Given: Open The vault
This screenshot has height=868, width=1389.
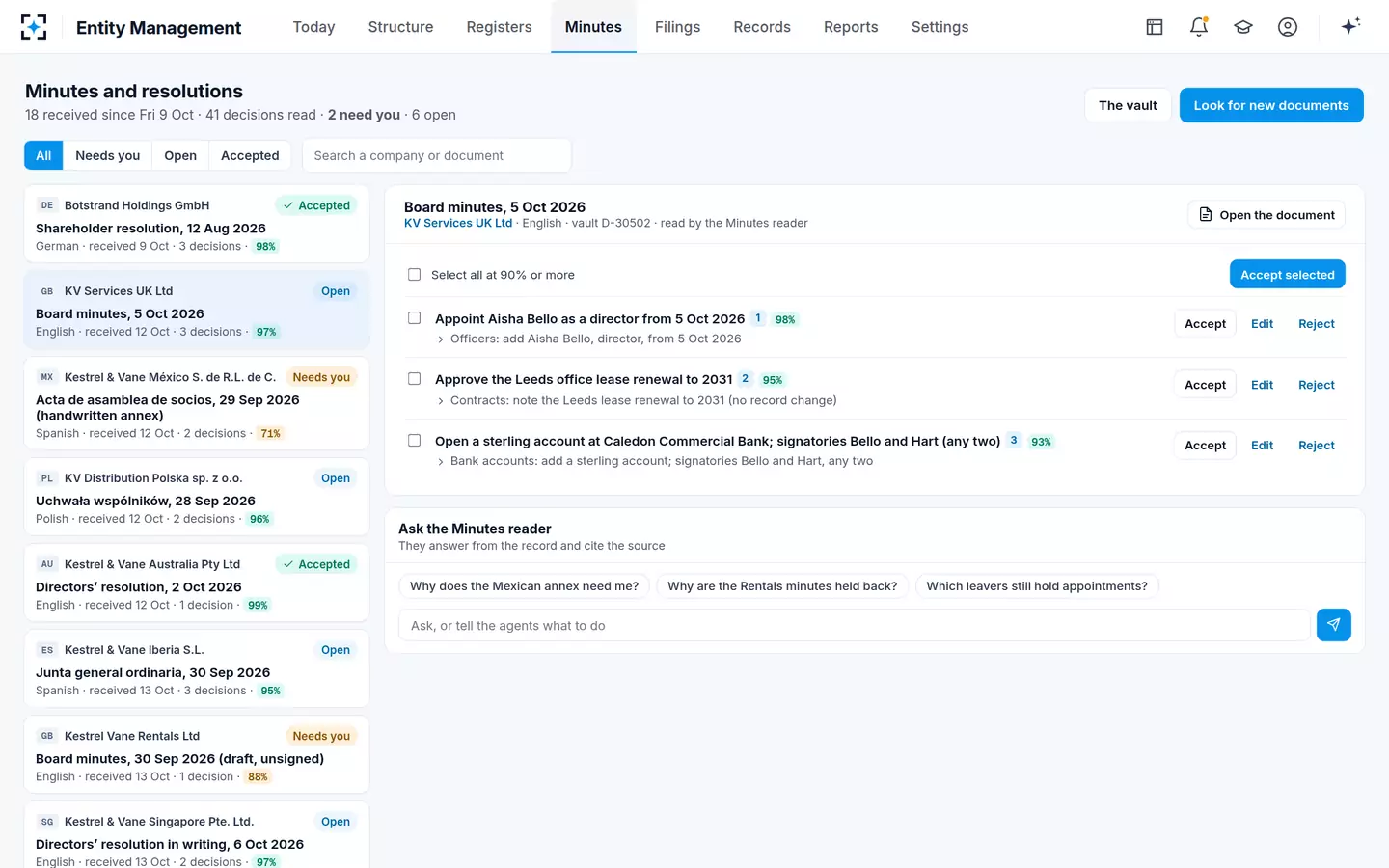Looking at the screenshot, I should [x=1128, y=105].
